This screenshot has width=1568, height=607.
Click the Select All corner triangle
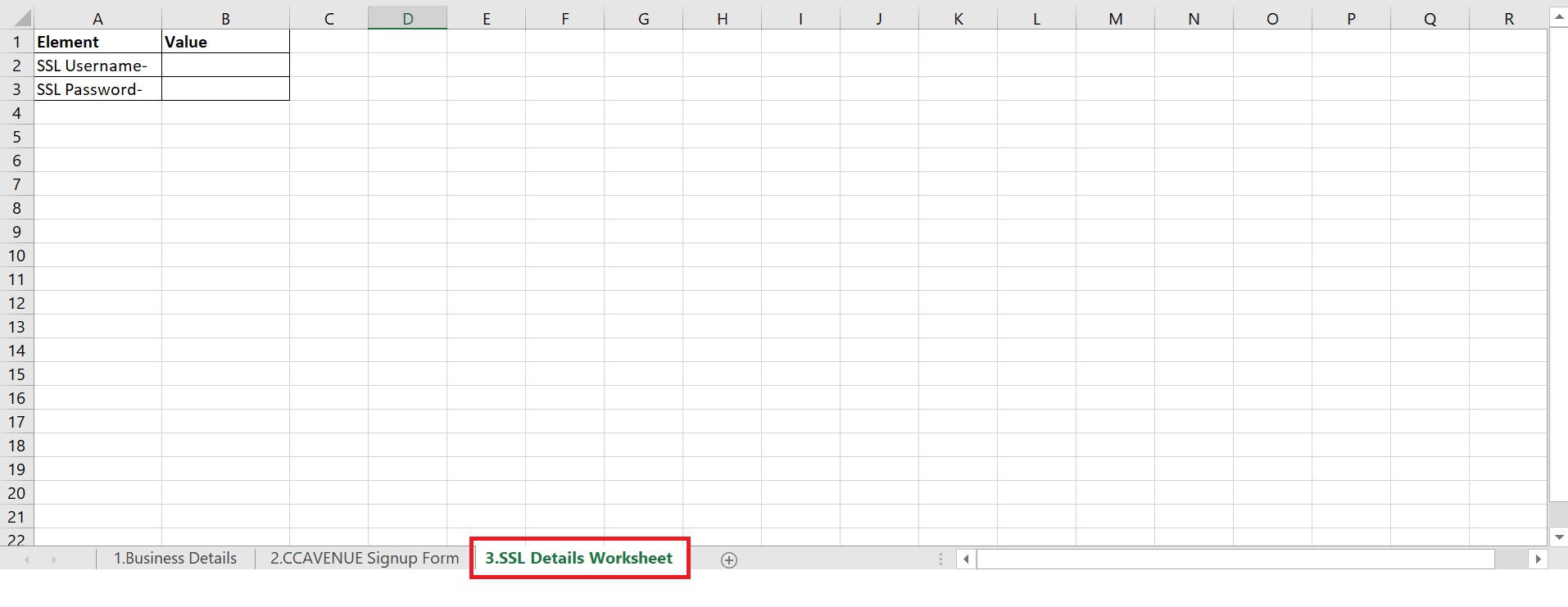[x=21, y=18]
